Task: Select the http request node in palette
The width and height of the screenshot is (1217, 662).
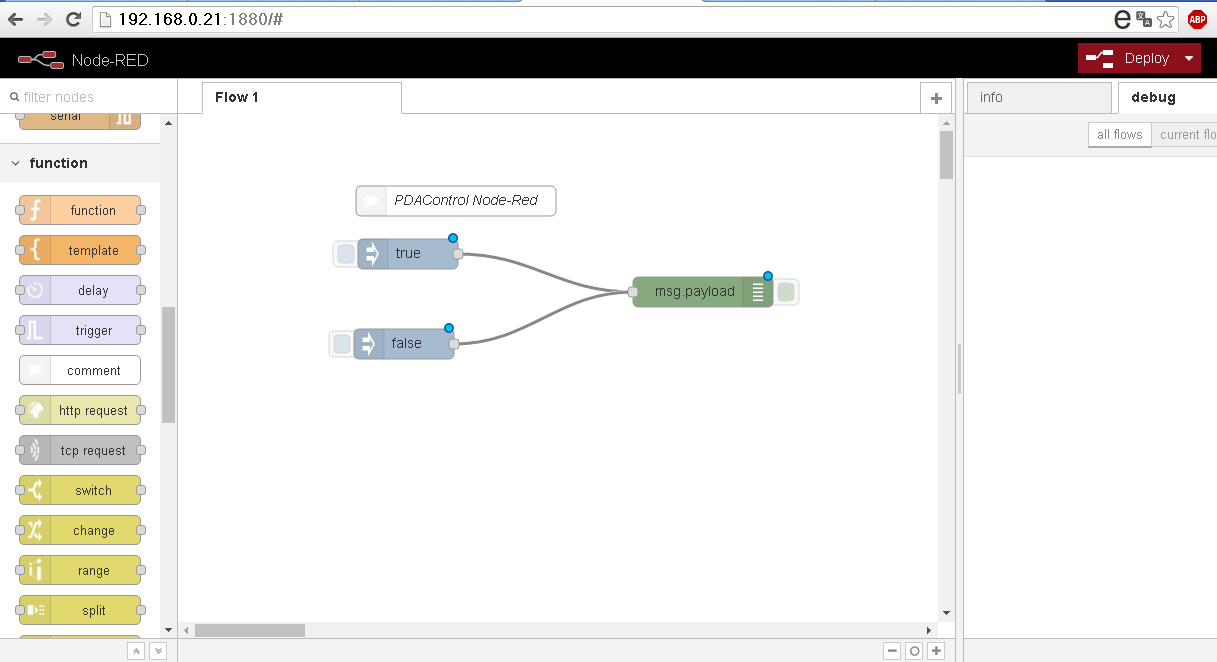Action: [80, 410]
